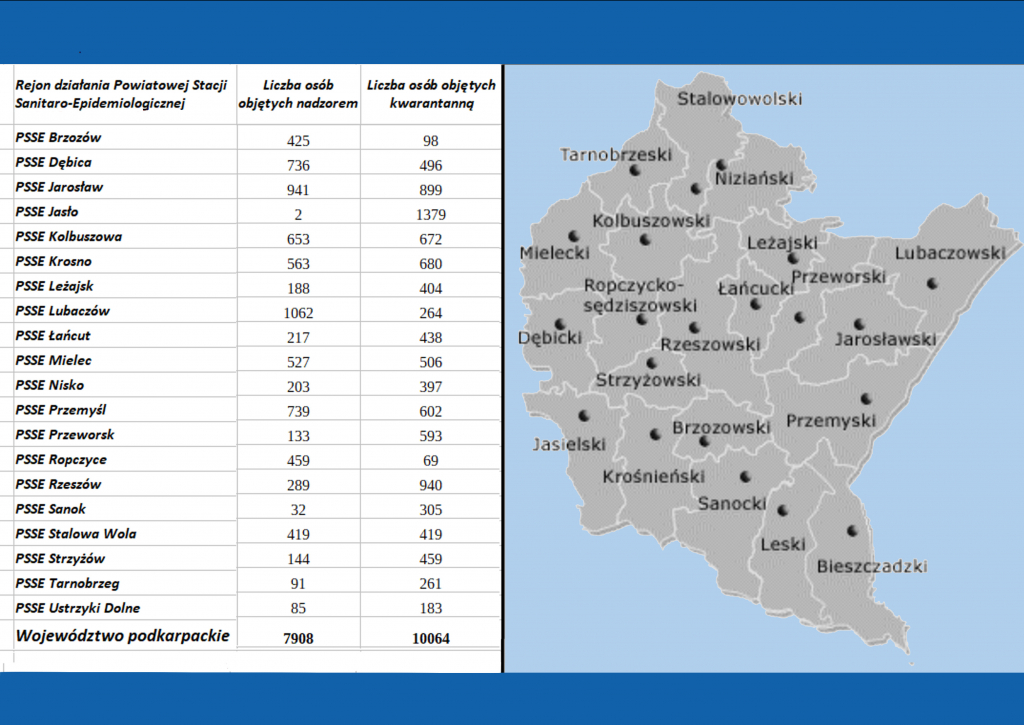Click the marker dot below the Tarnobrzeski label

coord(634,171)
